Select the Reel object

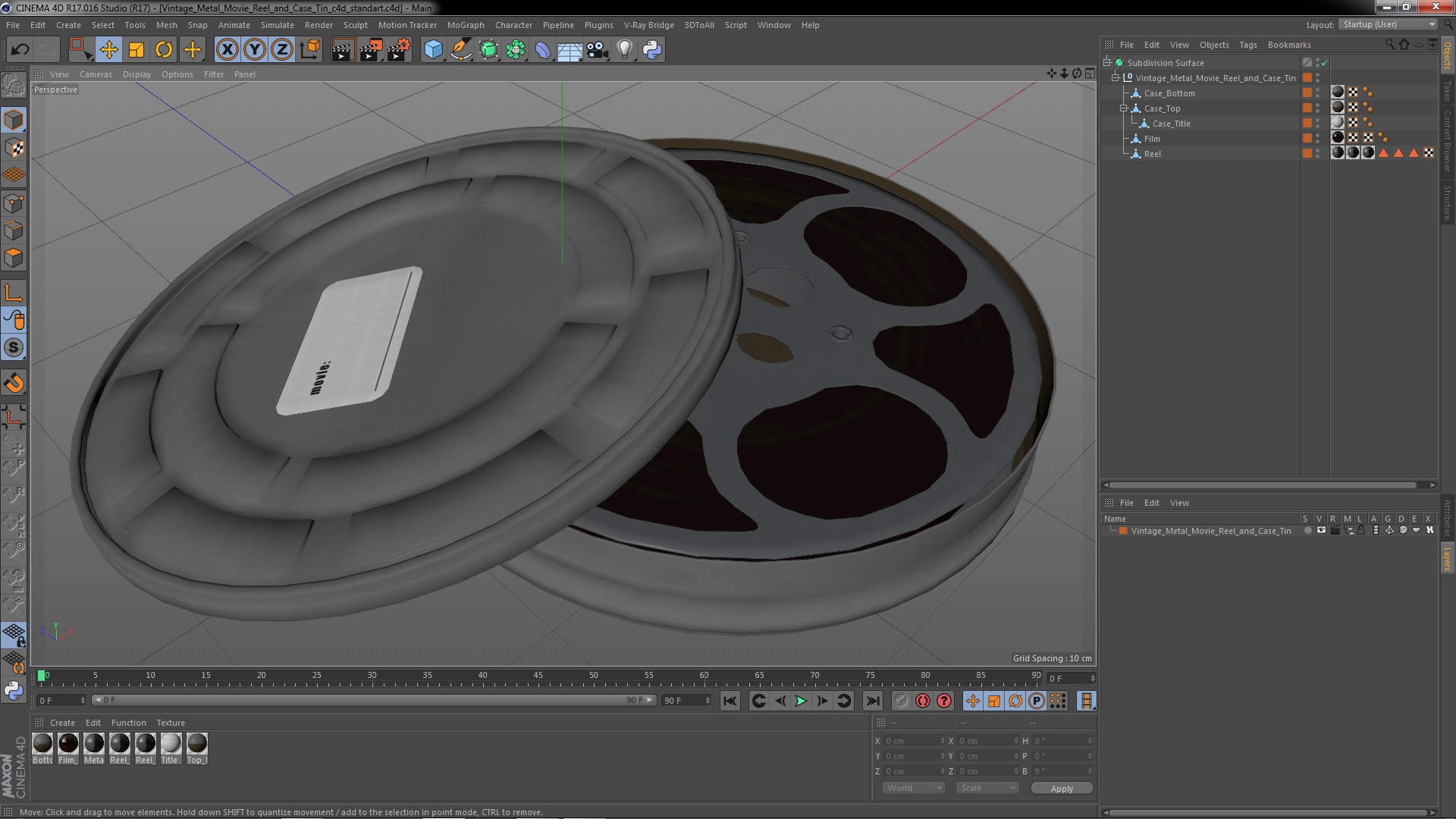point(1152,154)
